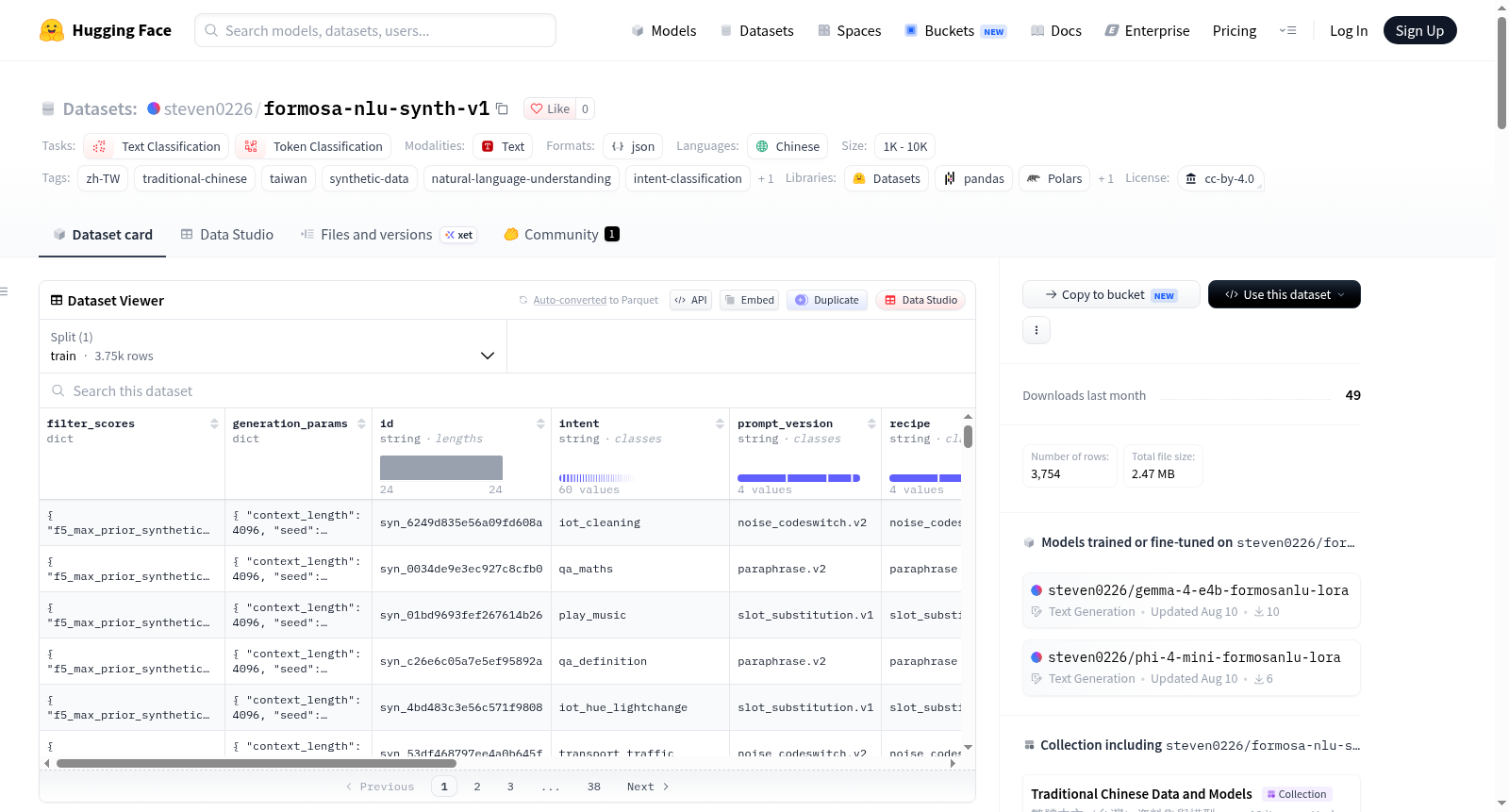Image resolution: width=1509 pixels, height=812 pixels.
Task: Open Docs in top navigation
Action: (x=1055, y=30)
